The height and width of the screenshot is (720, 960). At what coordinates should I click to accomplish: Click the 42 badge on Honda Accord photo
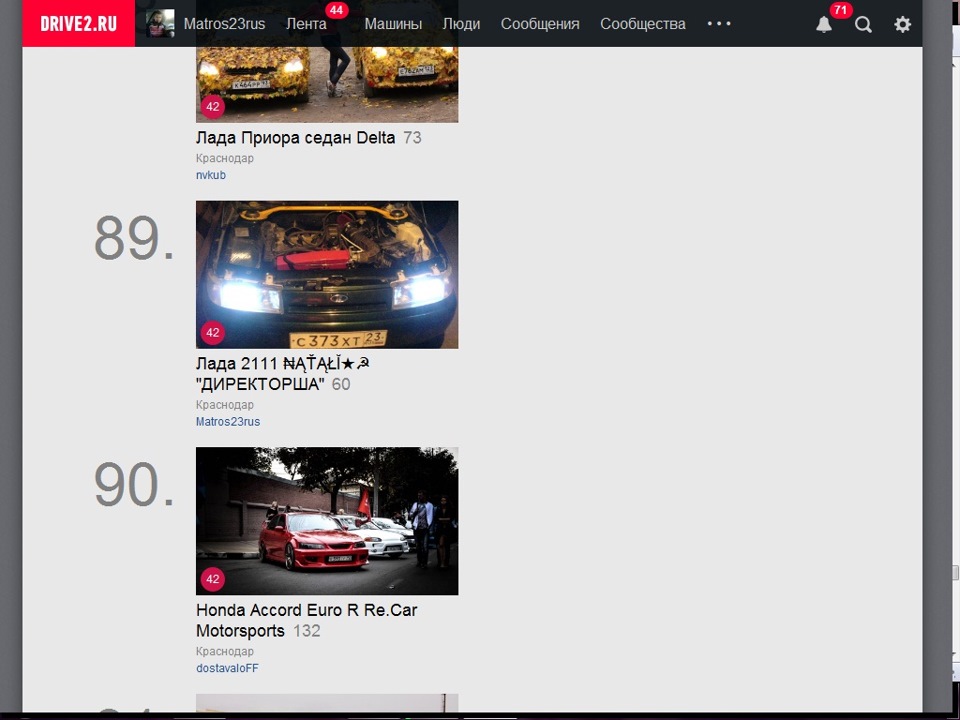212,579
